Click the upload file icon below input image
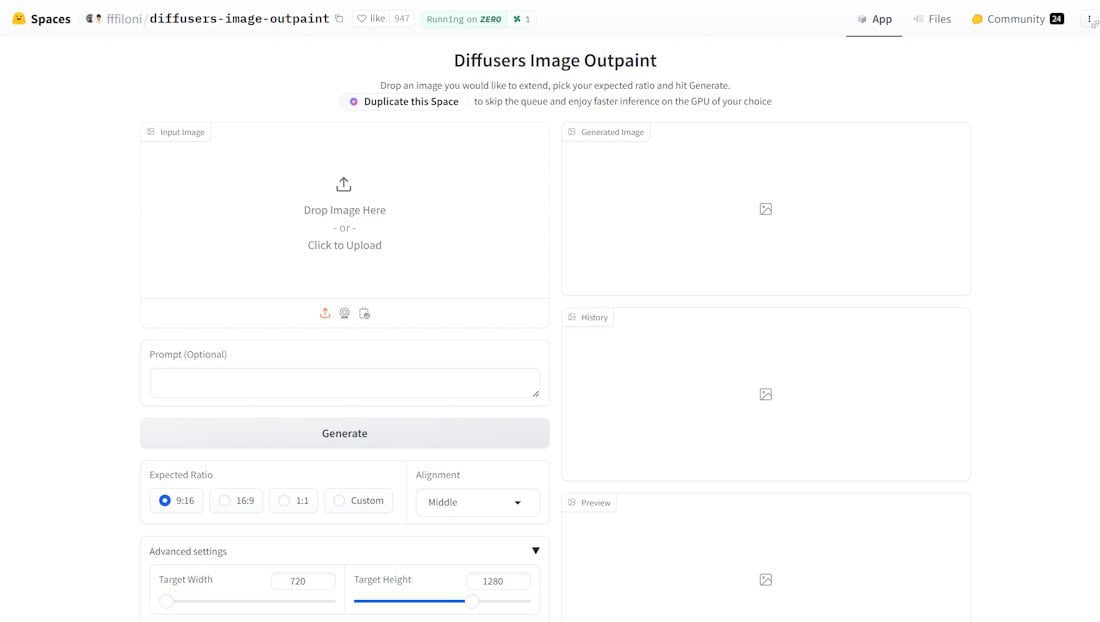 tap(325, 313)
